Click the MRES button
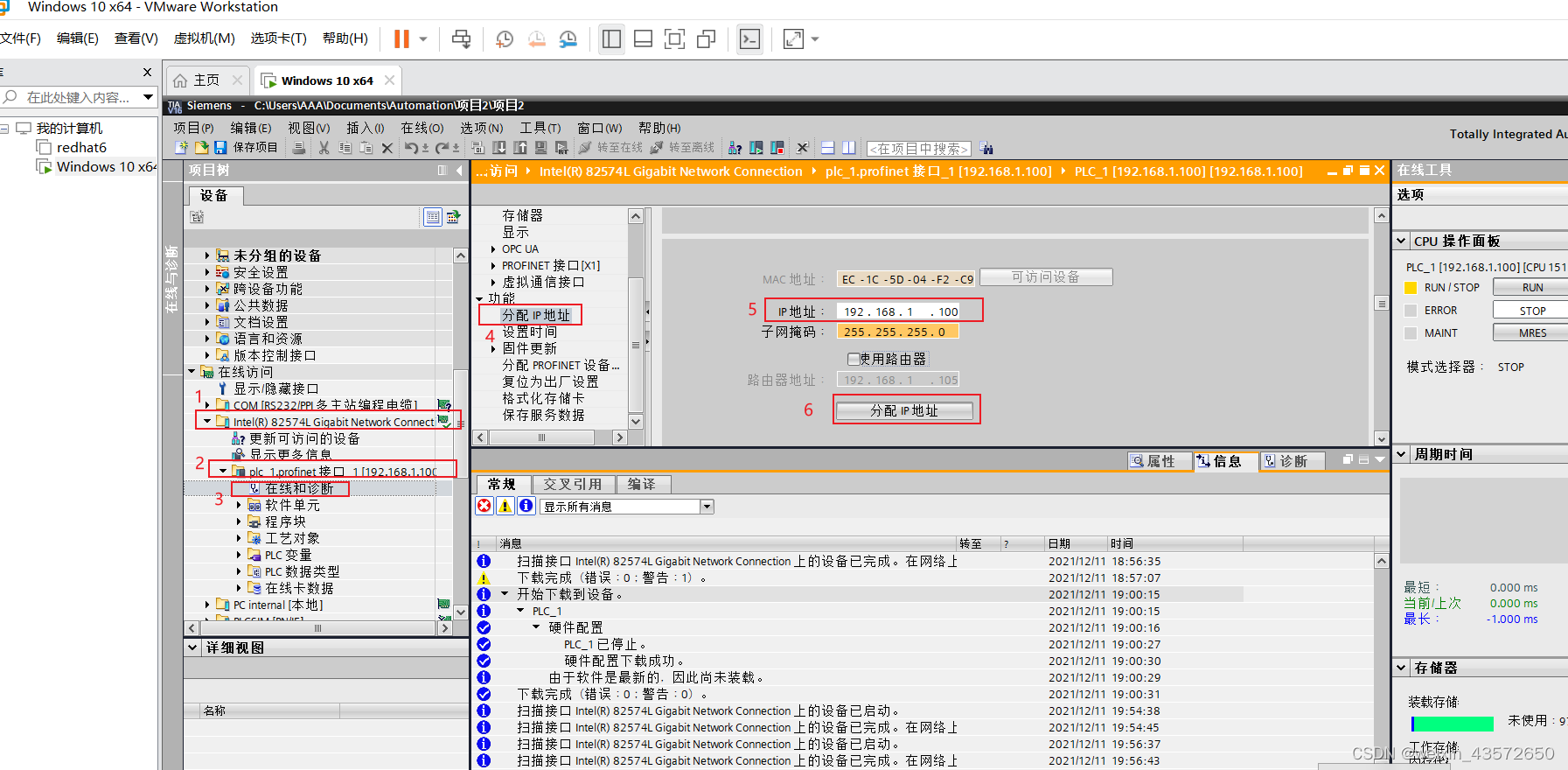 (1532, 333)
